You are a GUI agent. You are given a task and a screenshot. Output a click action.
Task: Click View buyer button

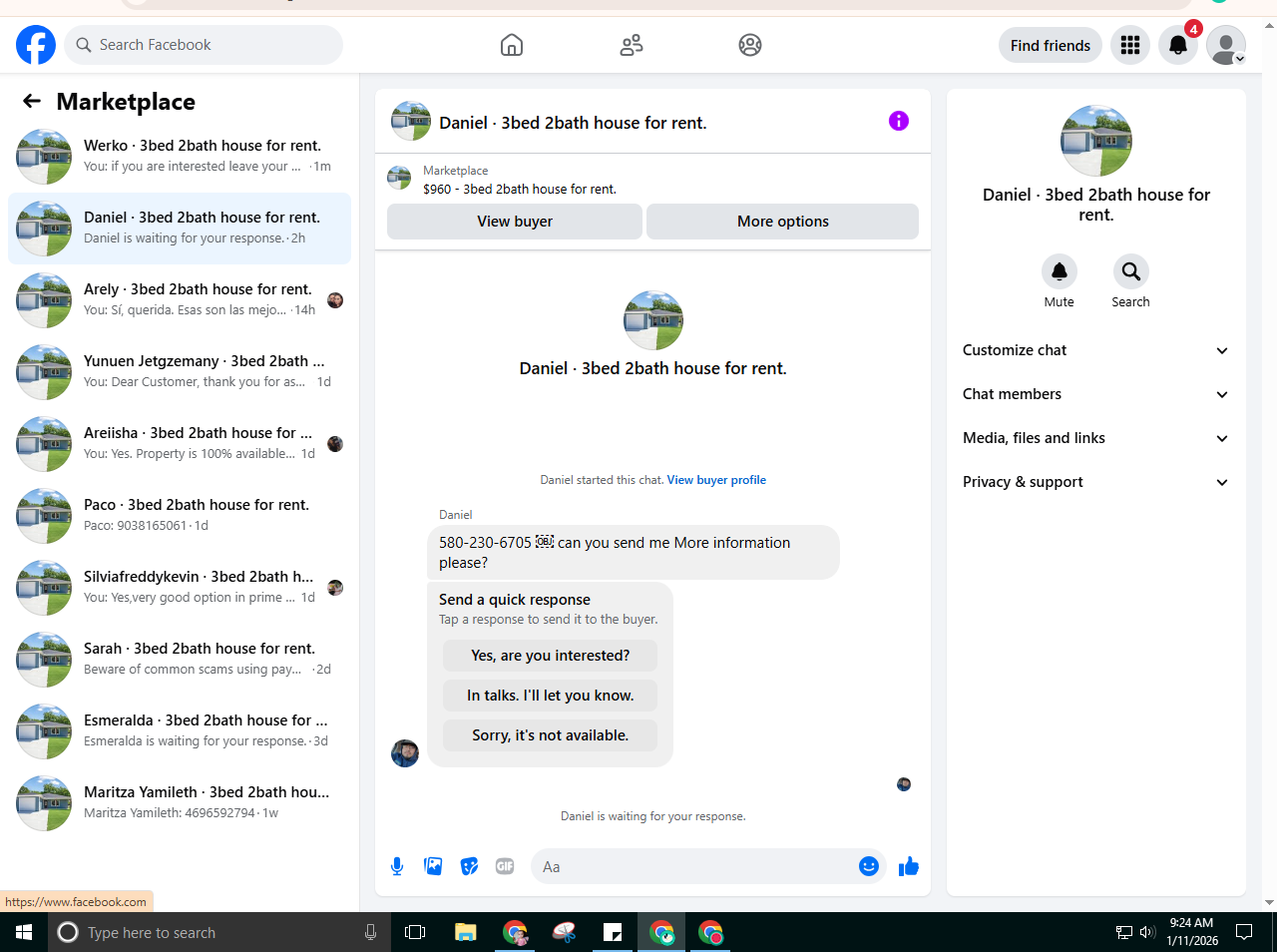coord(515,222)
